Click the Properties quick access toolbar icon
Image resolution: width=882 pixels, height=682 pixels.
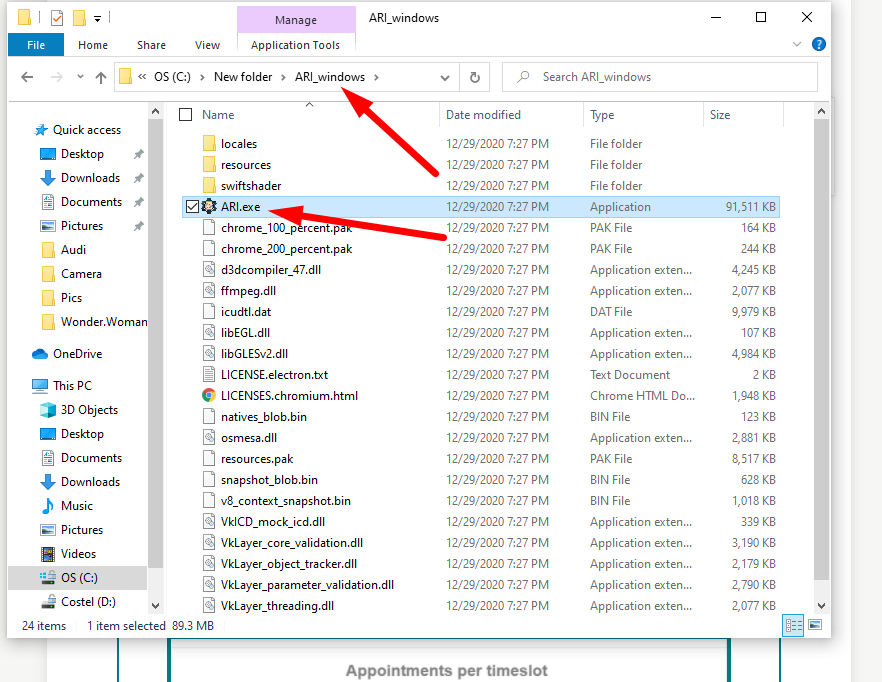(x=57, y=19)
